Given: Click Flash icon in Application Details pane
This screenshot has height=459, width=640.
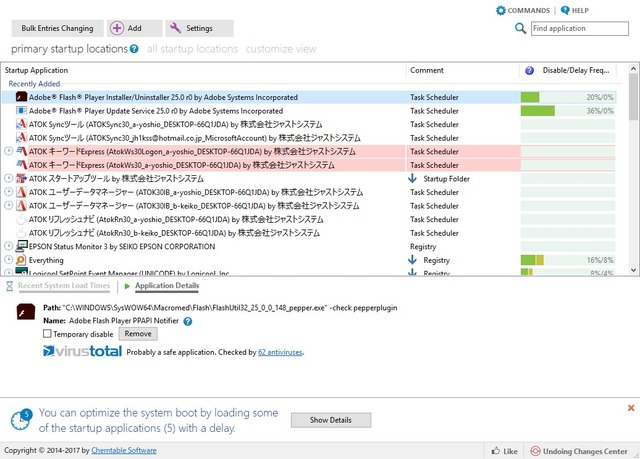Looking at the screenshot, I should click(x=26, y=312).
